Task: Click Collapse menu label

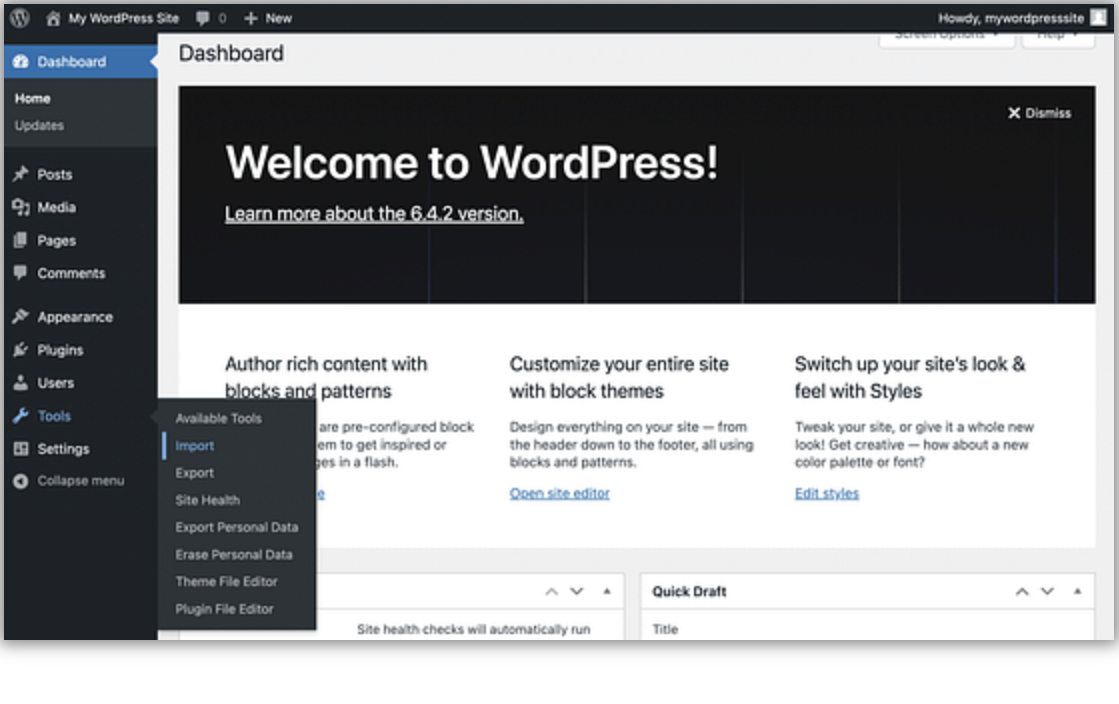Action: coord(81,481)
